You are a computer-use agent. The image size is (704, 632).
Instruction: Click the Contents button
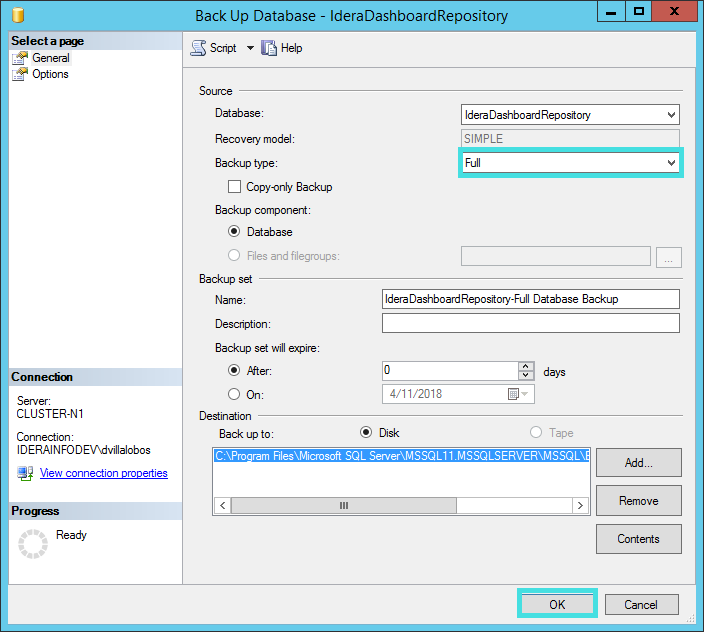638,539
